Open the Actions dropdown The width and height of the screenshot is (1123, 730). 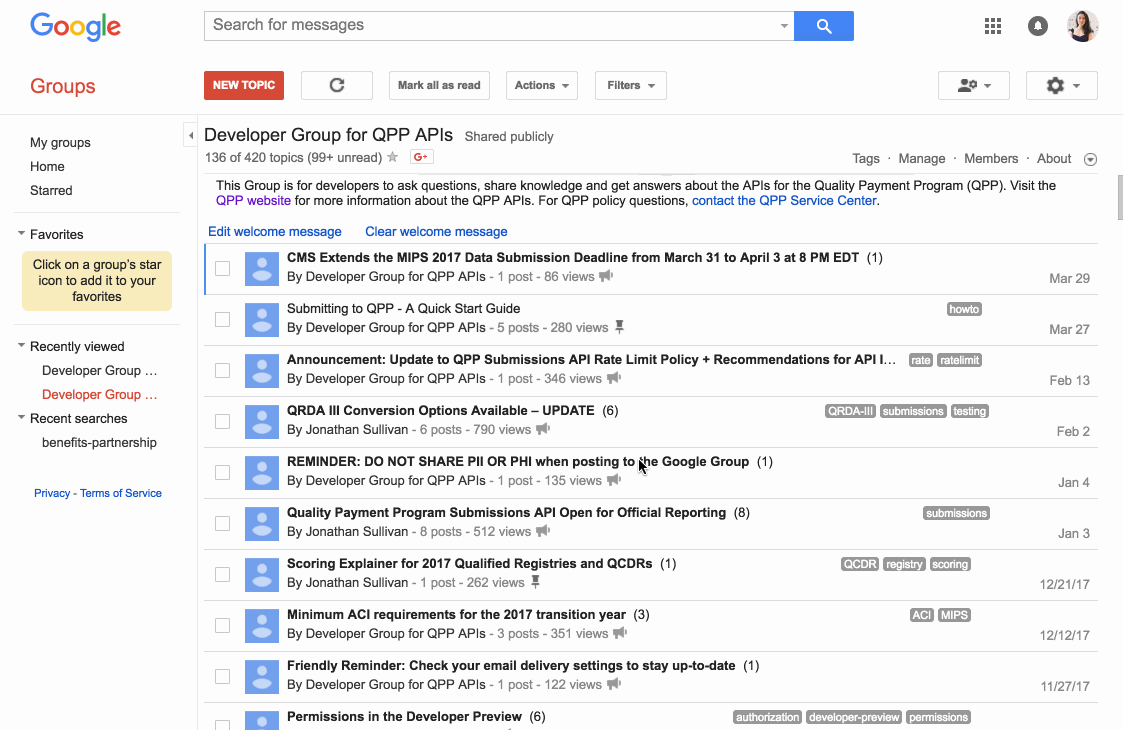(x=542, y=85)
